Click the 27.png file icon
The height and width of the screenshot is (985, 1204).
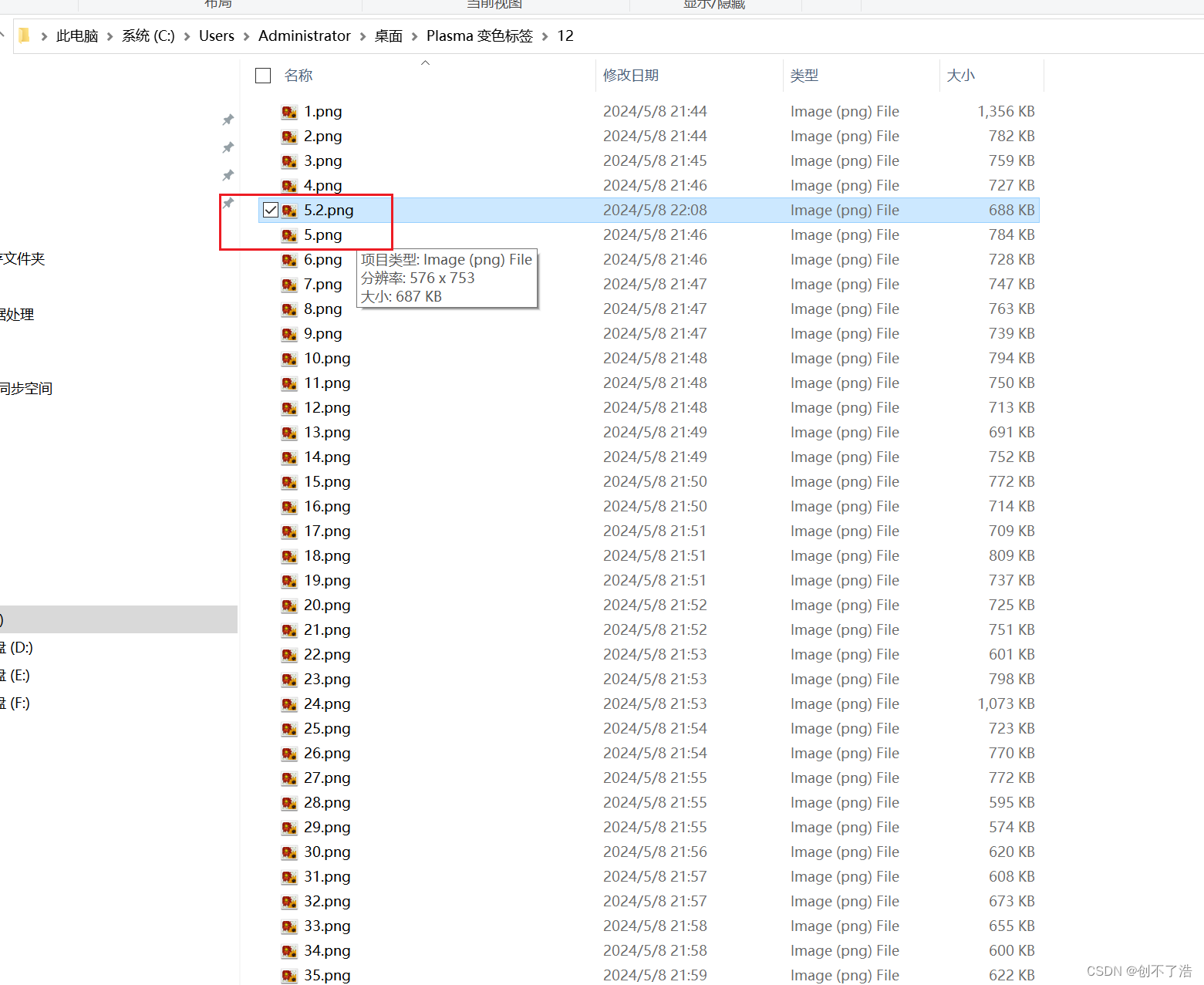coord(289,778)
